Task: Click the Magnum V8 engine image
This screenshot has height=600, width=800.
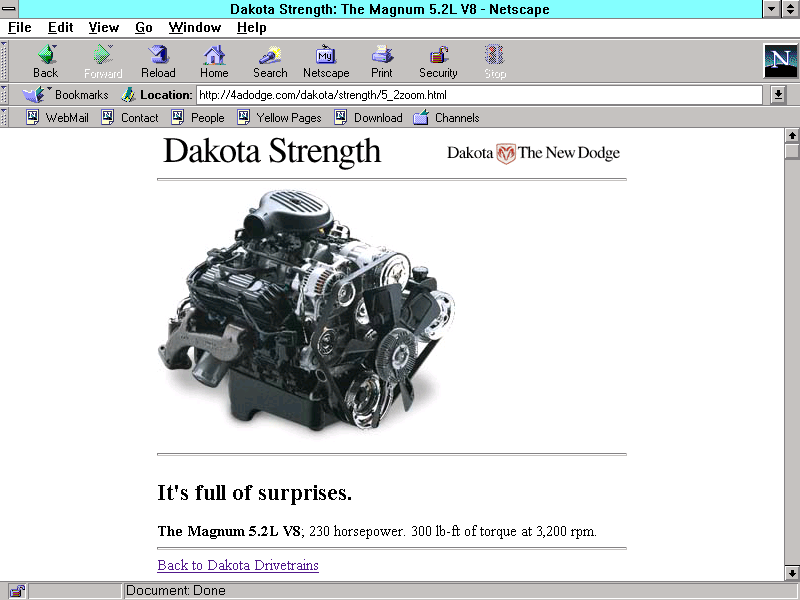Action: pos(306,312)
